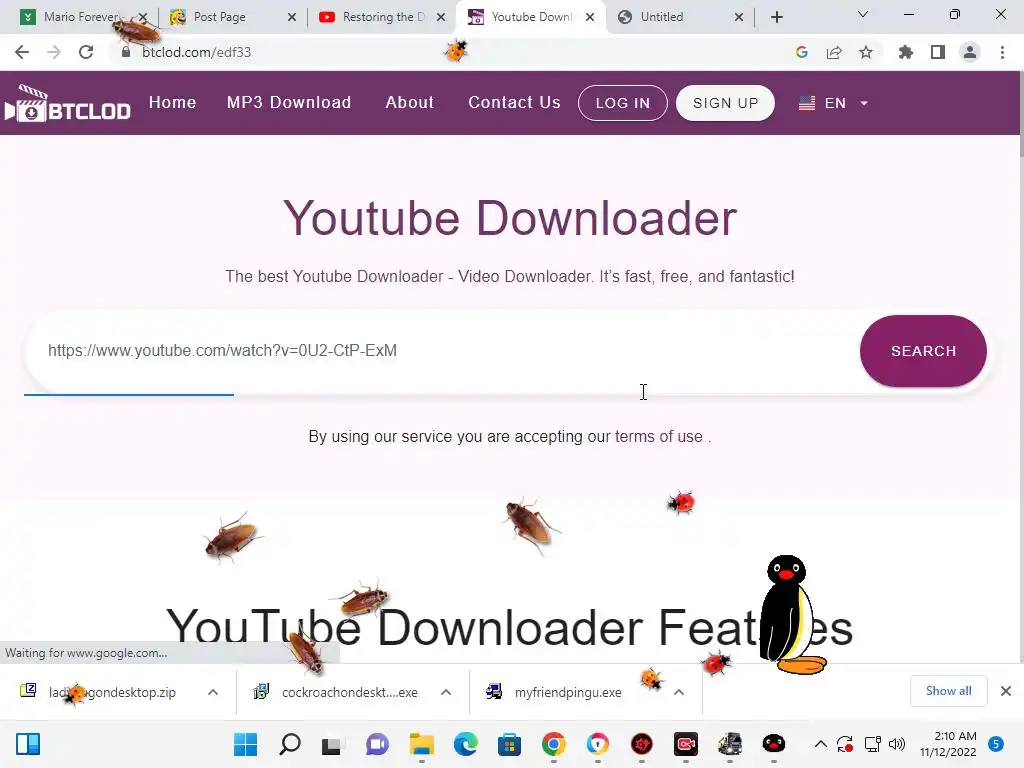Expand cockroachondesktop exe download options

(x=446, y=692)
